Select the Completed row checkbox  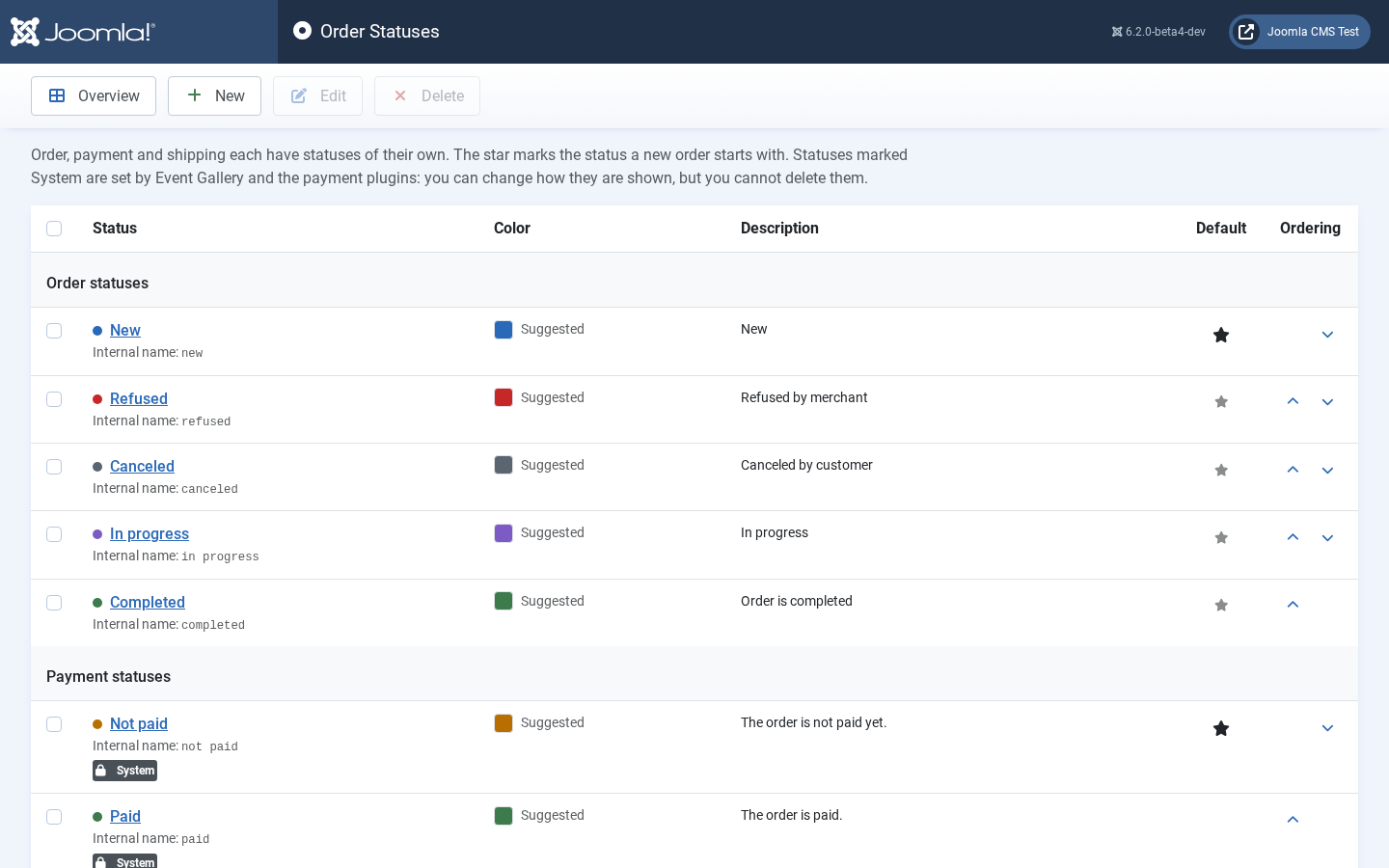pos(54,603)
